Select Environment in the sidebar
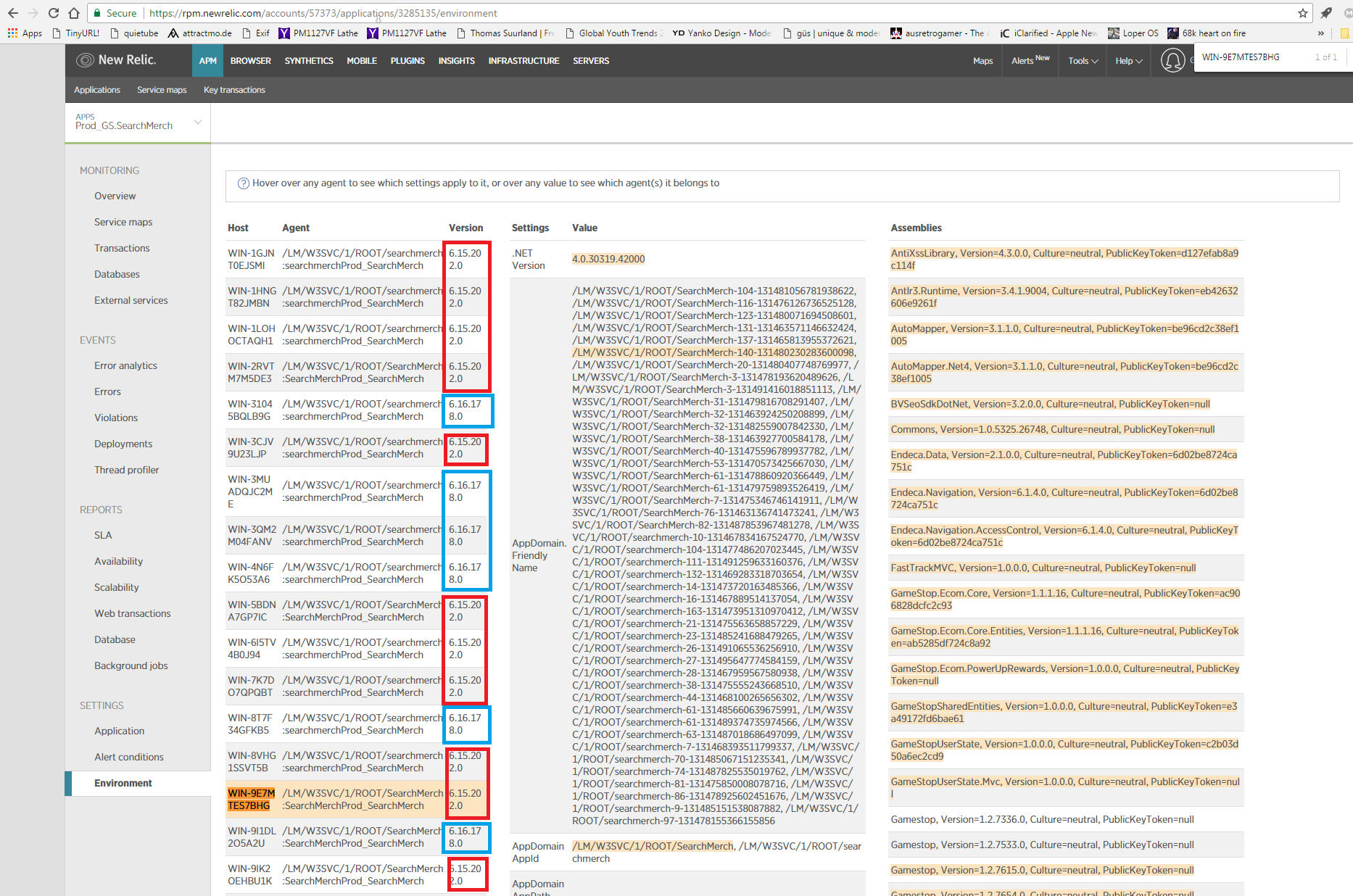 (x=123, y=783)
